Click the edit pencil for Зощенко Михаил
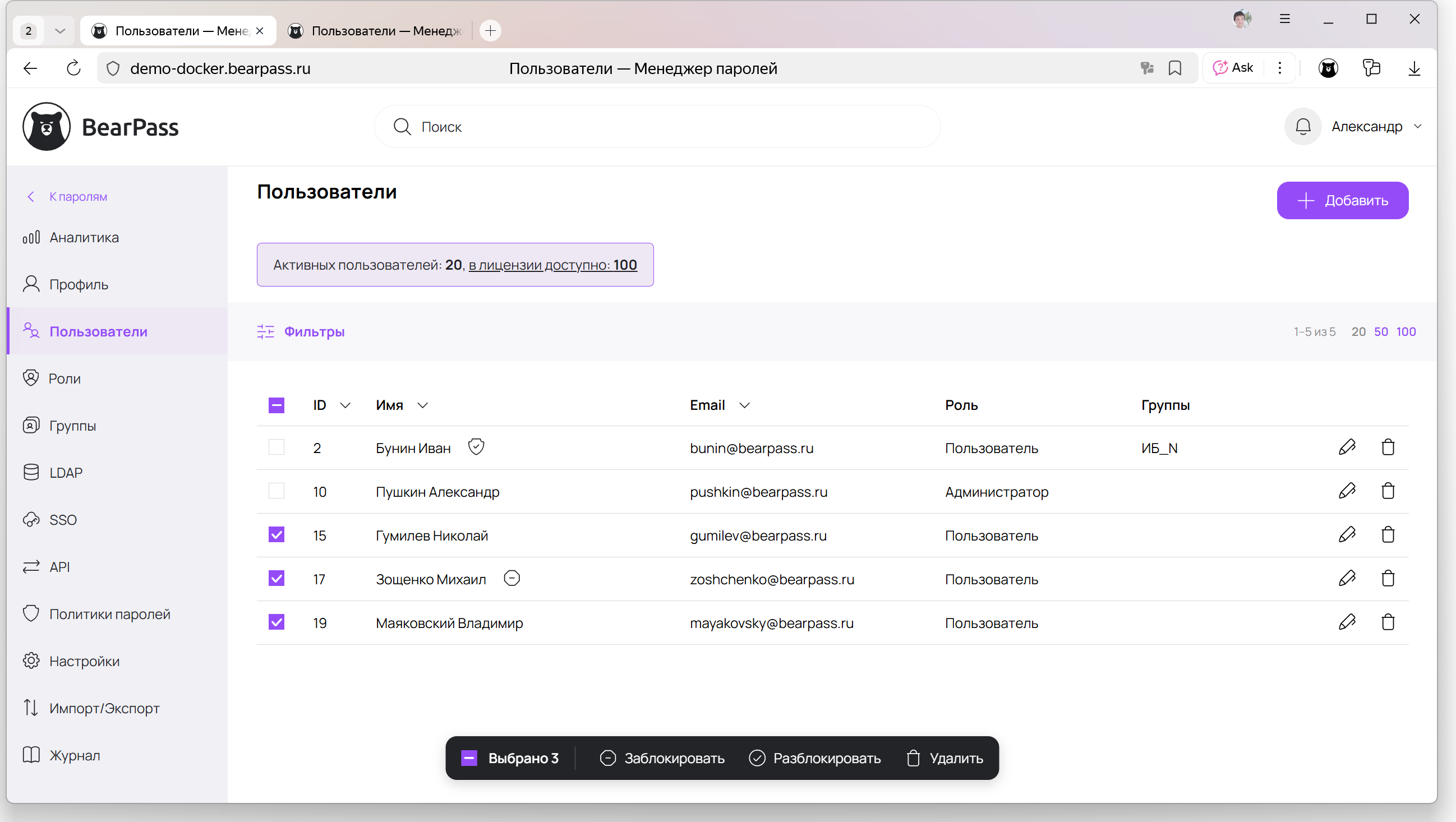 pos(1347,578)
